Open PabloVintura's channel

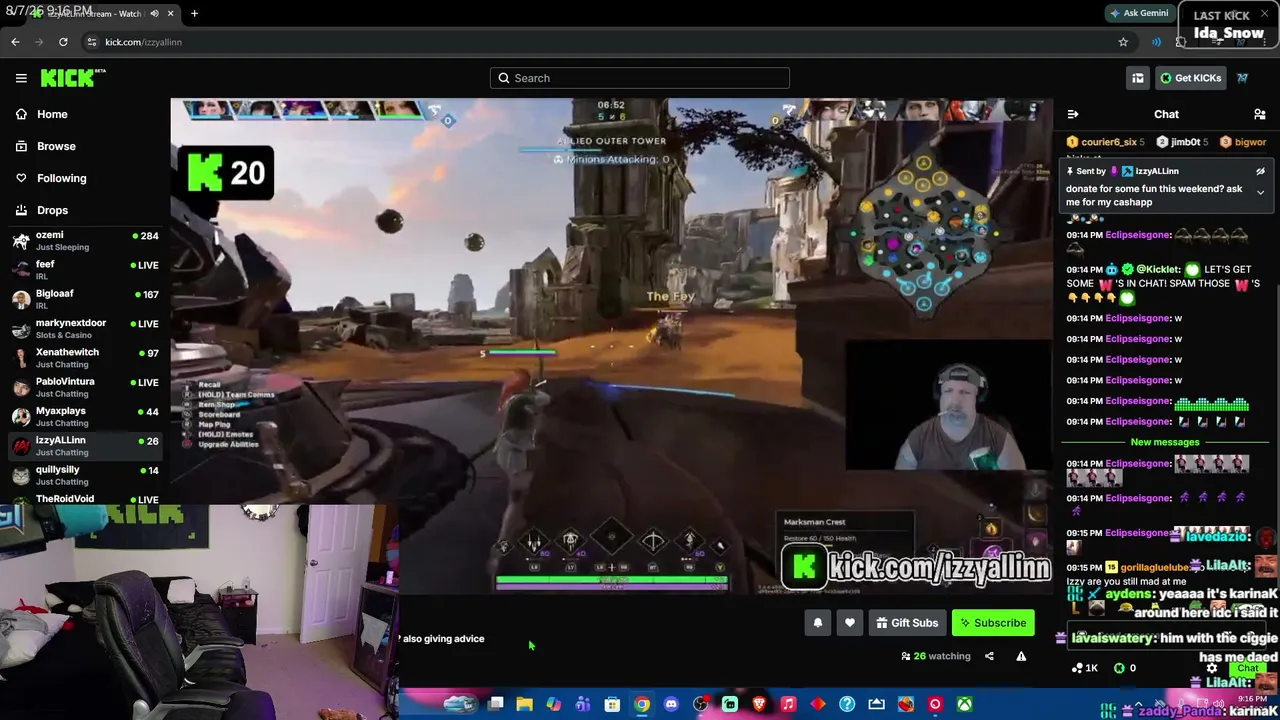pyautogui.click(x=85, y=387)
